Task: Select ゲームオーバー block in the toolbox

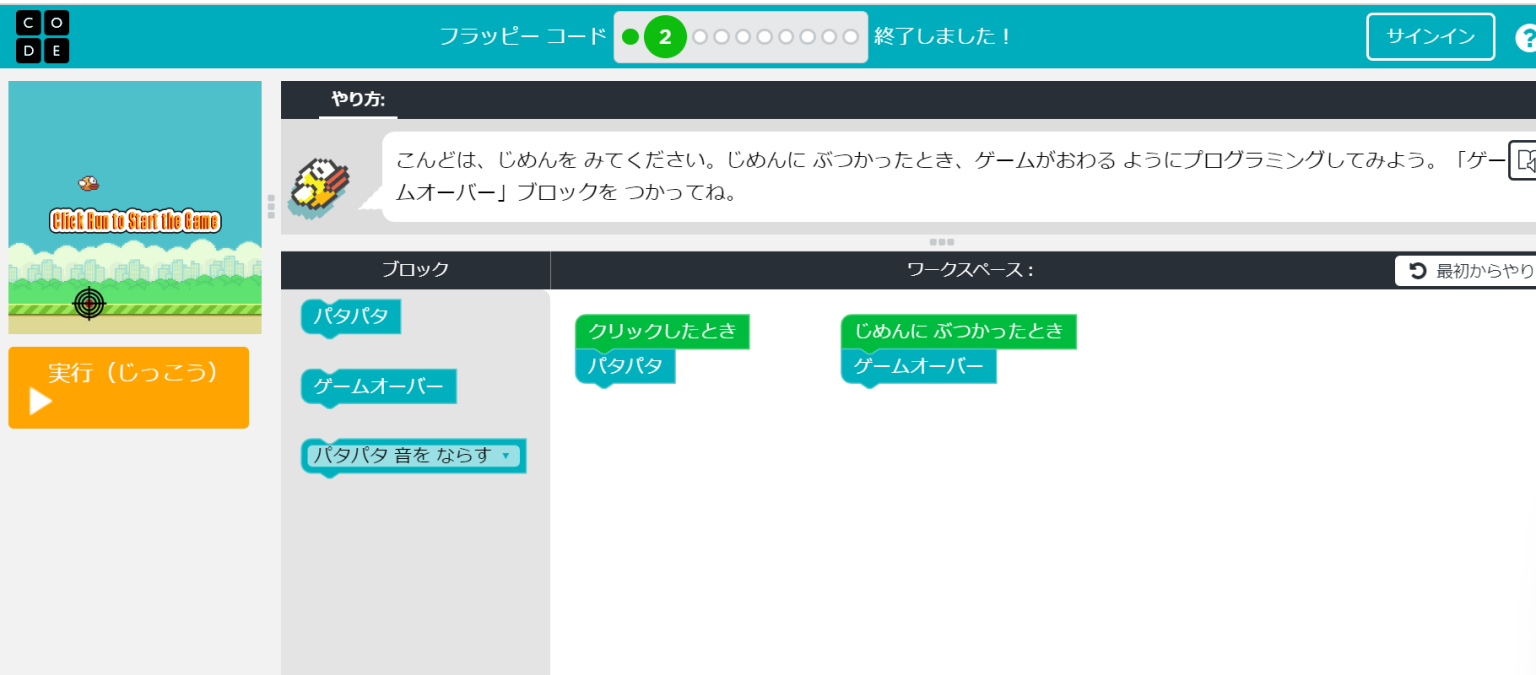Action: [378, 387]
